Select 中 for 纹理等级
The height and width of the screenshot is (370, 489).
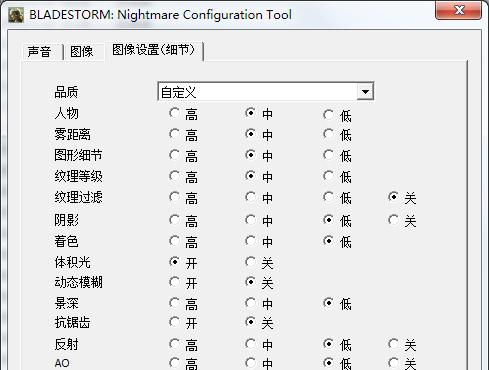(250, 176)
